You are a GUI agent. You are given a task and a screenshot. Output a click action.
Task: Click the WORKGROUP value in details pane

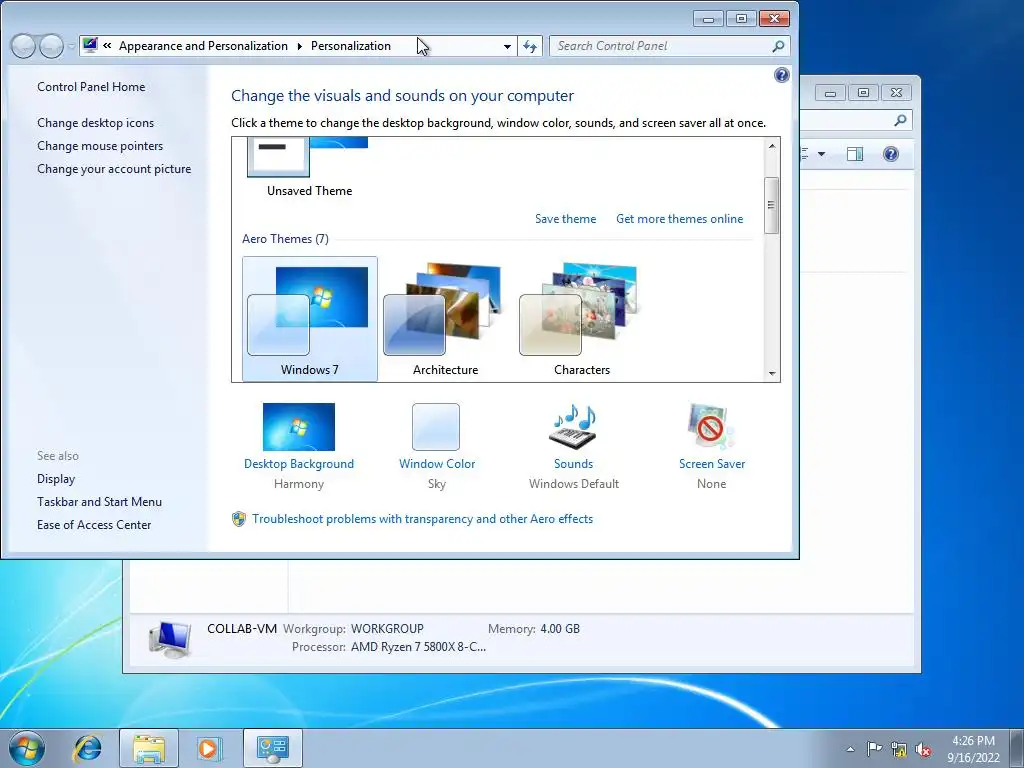387,628
